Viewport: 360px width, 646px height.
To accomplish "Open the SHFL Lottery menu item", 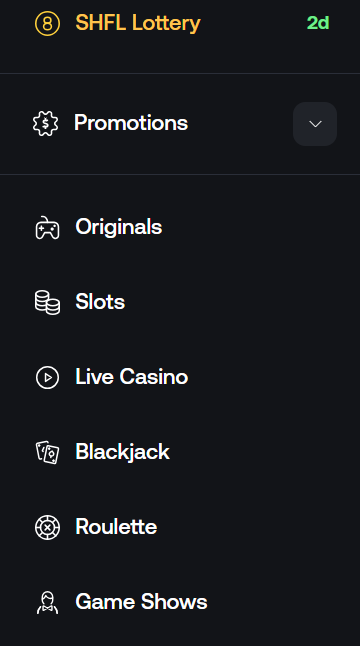I will click(180, 23).
